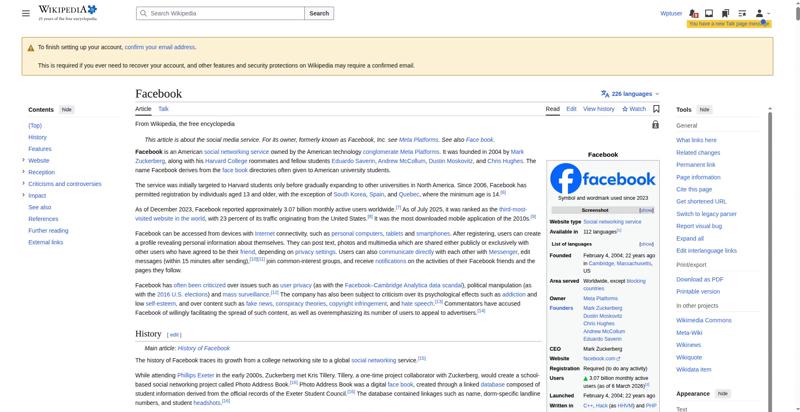
Task: Click the Search button
Action: coord(319,13)
